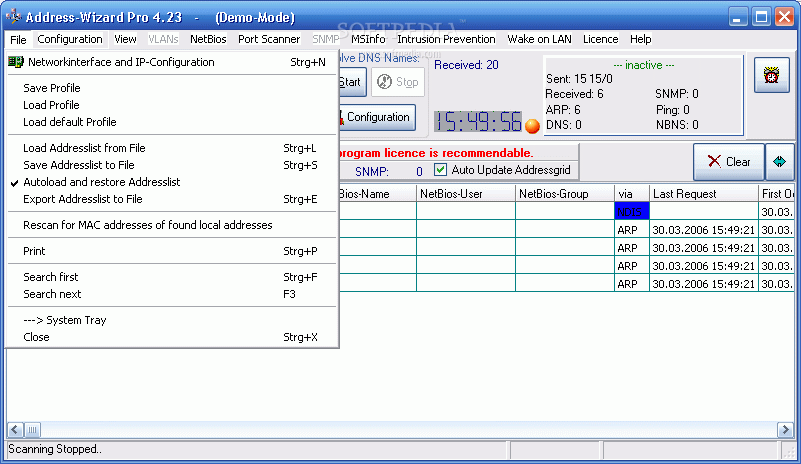This screenshot has height=464, width=801.
Task: Open the Intrusion Prevention menu
Action: point(446,39)
